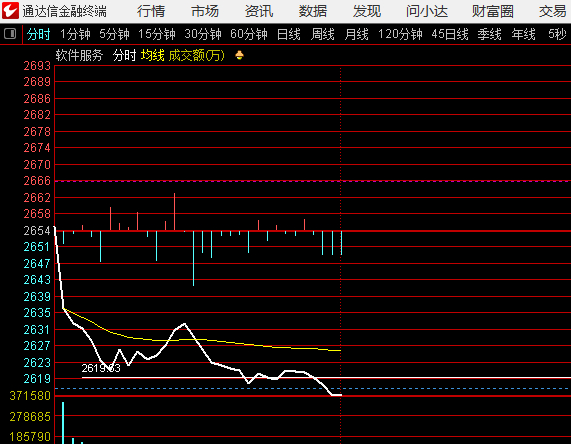Open the 市场 menu

point(205,11)
